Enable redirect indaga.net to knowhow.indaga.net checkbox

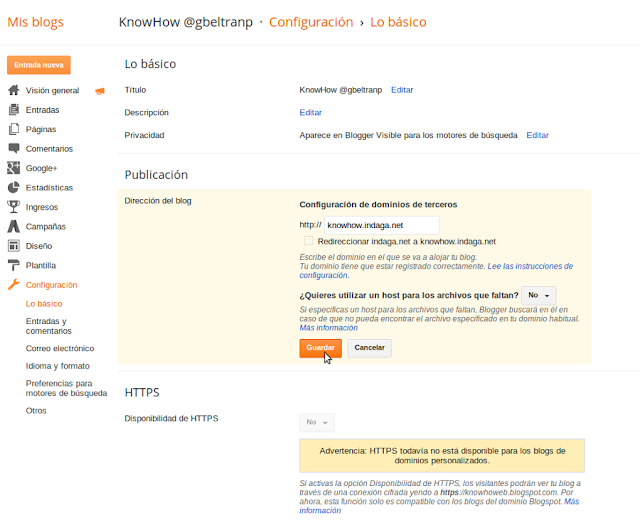click(309, 241)
